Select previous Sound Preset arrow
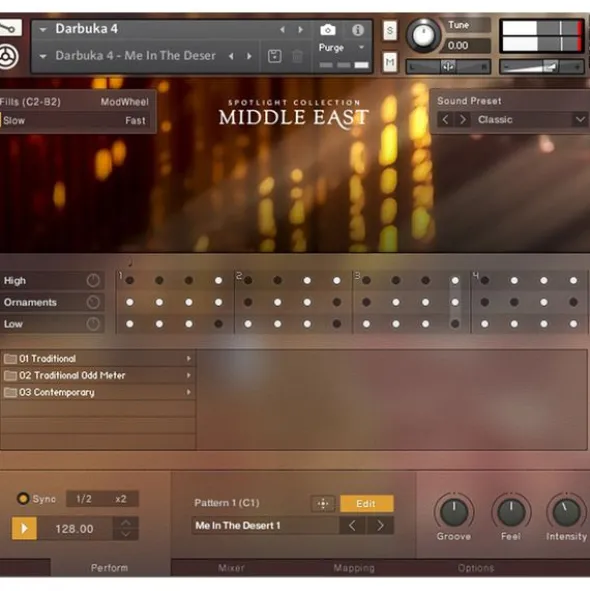Viewport: 590px width, 591px height. [445, 120]
